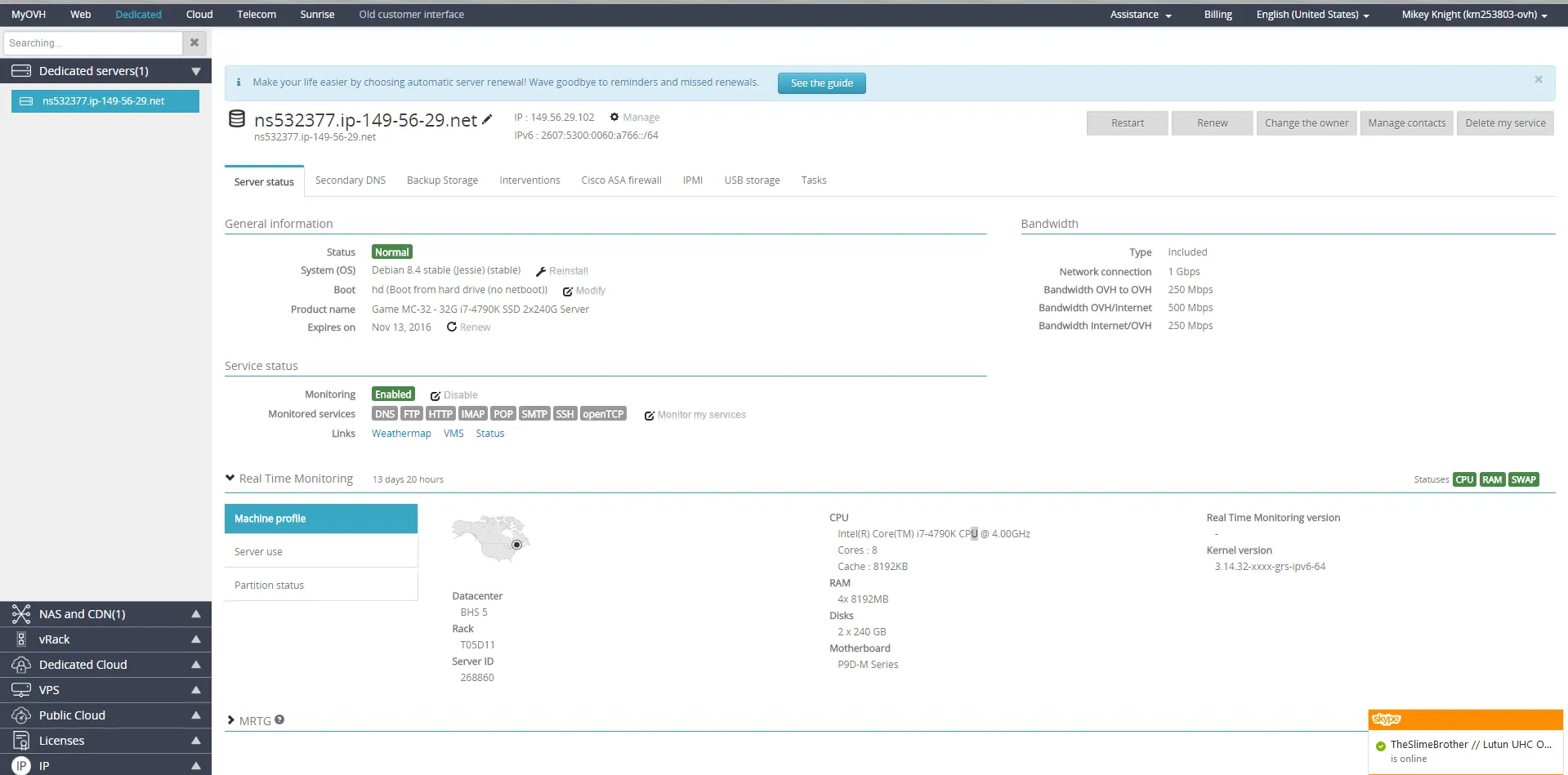
Task: Click the Monitor my services edit icon
Action: click(650, 416)
